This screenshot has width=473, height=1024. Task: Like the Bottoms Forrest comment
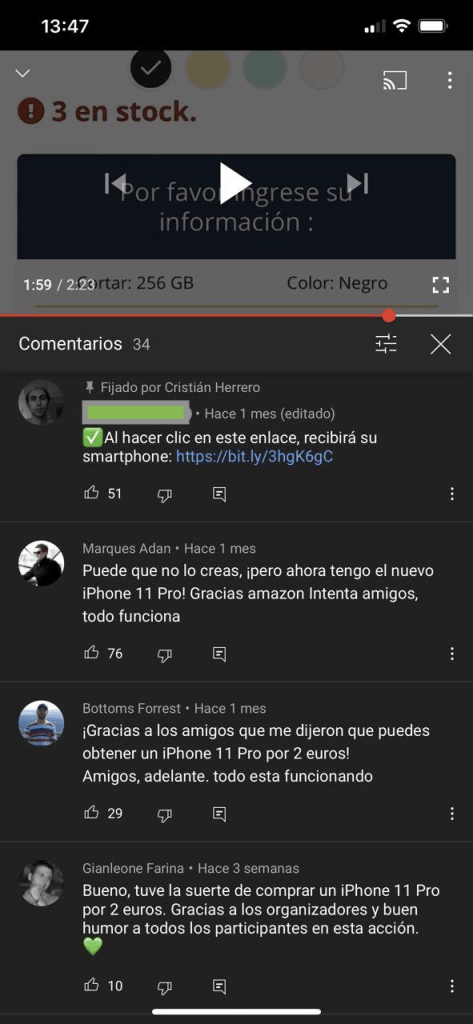click(91, 813)
